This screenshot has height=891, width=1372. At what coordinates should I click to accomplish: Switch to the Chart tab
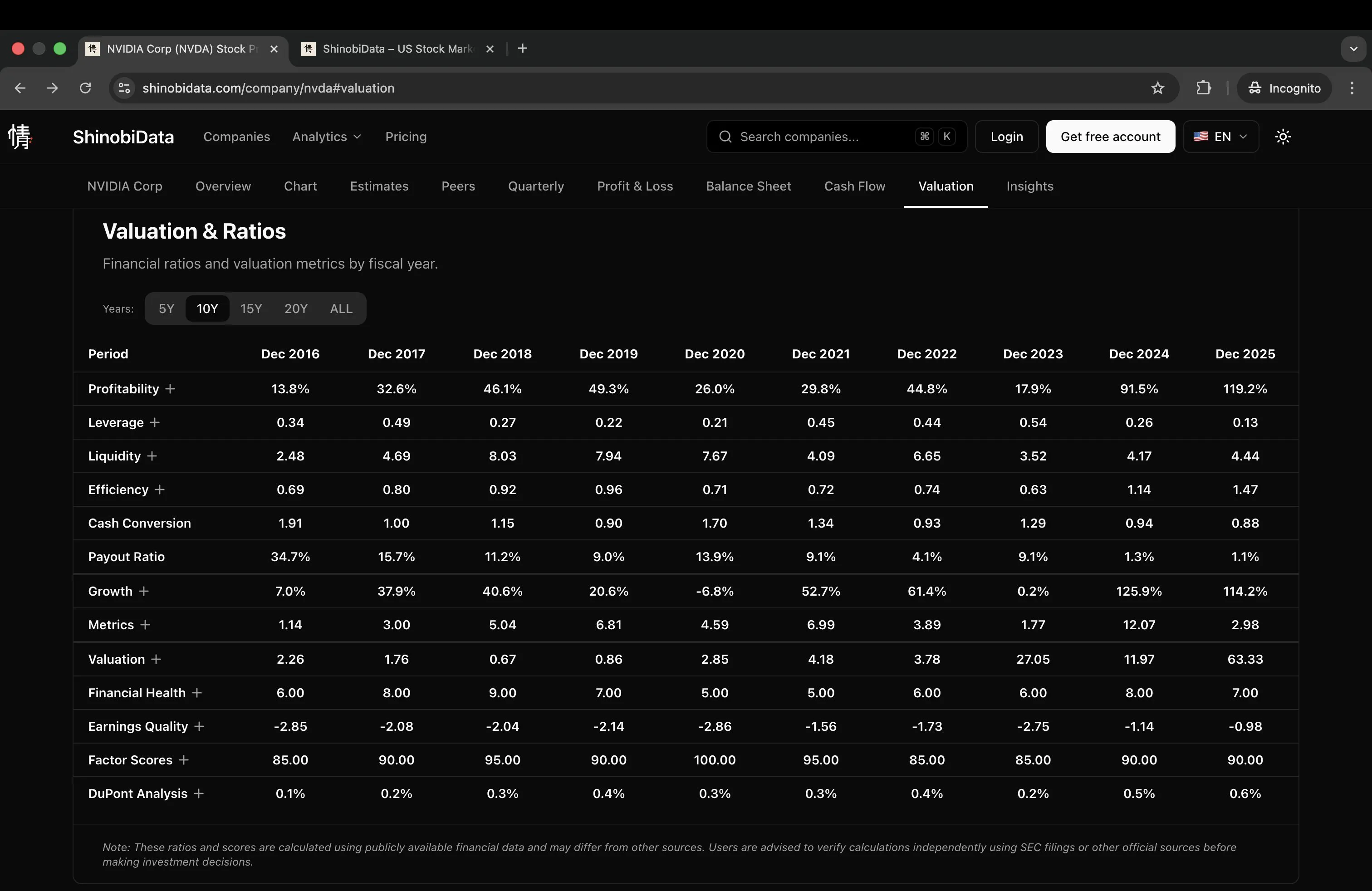(300, 186)
